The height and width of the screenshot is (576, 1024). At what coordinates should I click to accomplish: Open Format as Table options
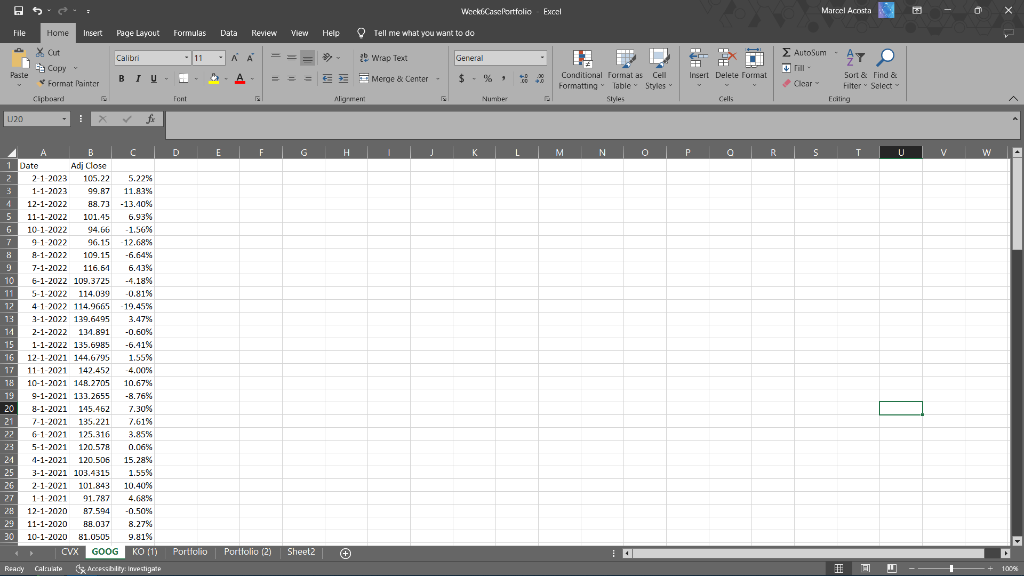click(625, 69)
